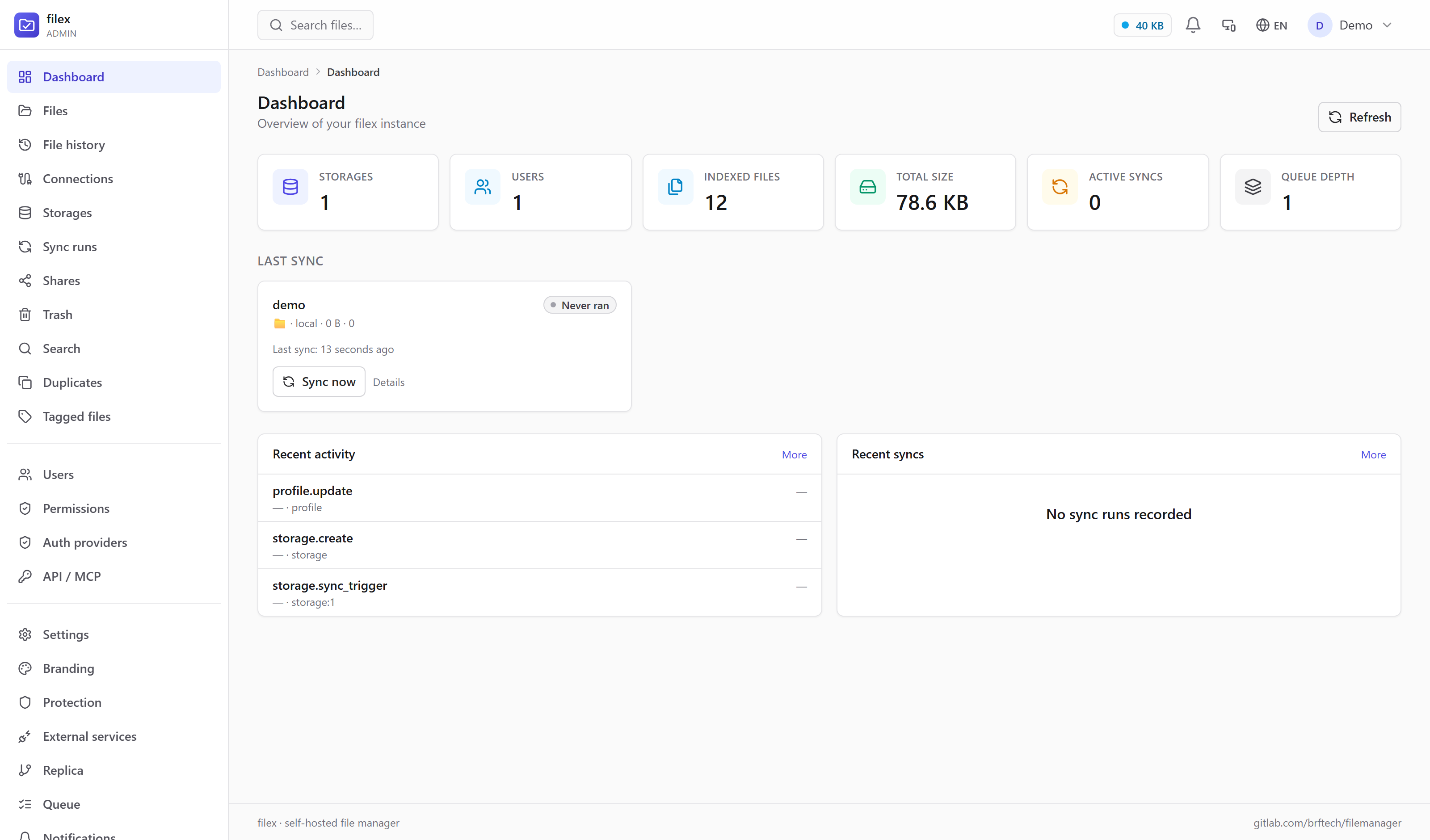Click the Demo avatar circle
Viewport: 1430px width, 840px height.
1319,25
